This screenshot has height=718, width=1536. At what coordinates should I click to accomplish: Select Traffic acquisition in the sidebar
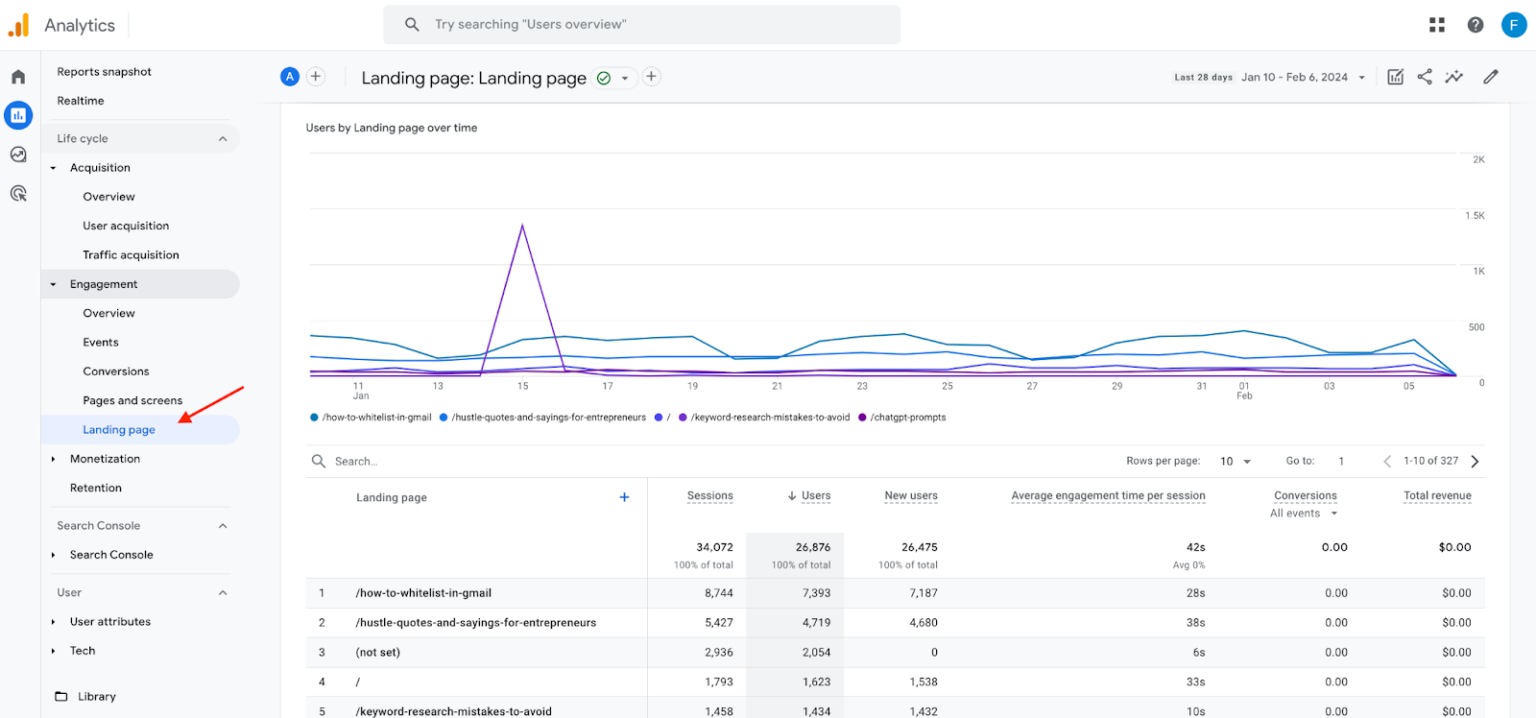[x=129, y=254]
